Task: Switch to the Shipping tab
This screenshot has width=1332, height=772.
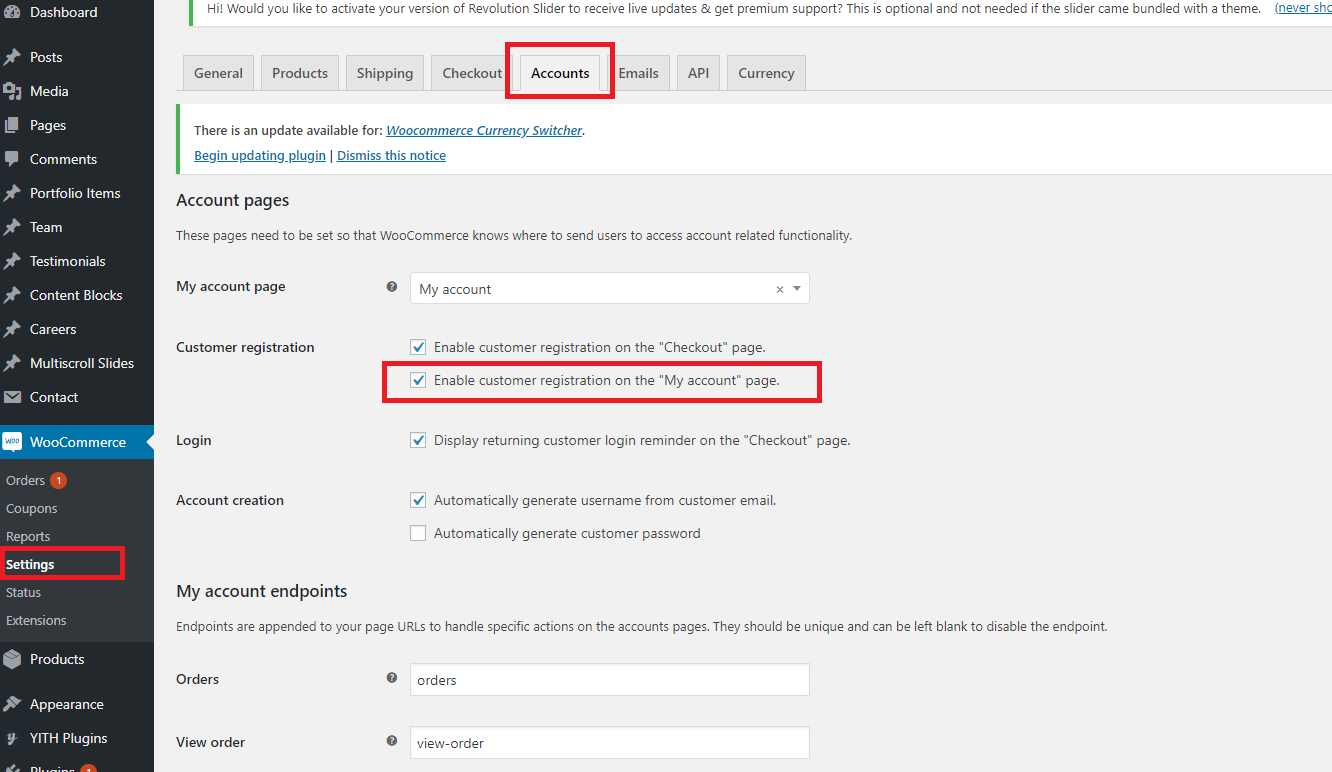Action: pyautogui.click(x=385, y=73)
